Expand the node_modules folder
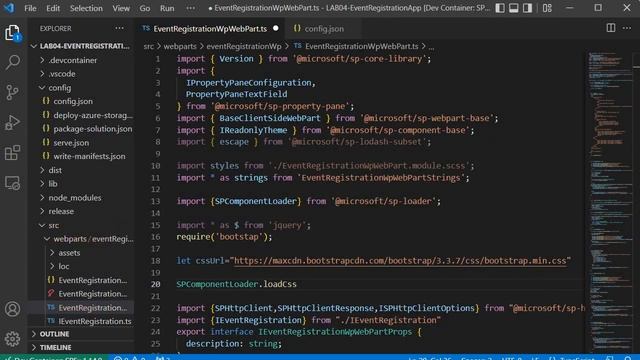This screenshot has width=640, height=360. [x=82, y=198]
